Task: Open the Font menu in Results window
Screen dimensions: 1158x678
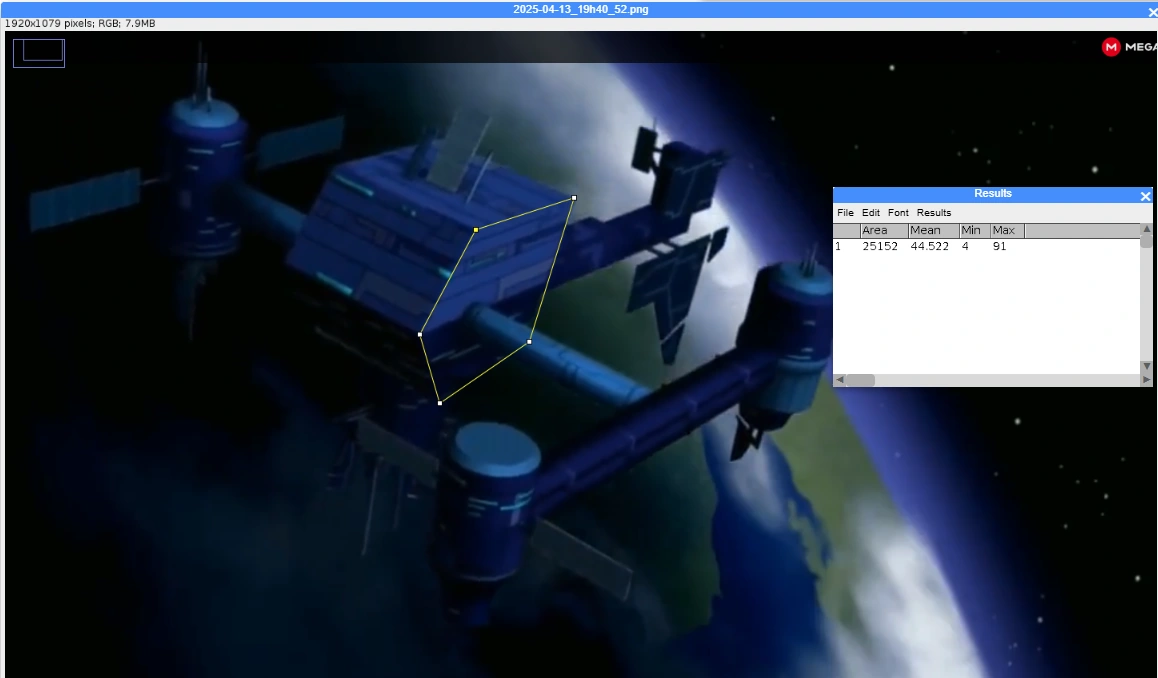Action: click(x=898, y=213)
